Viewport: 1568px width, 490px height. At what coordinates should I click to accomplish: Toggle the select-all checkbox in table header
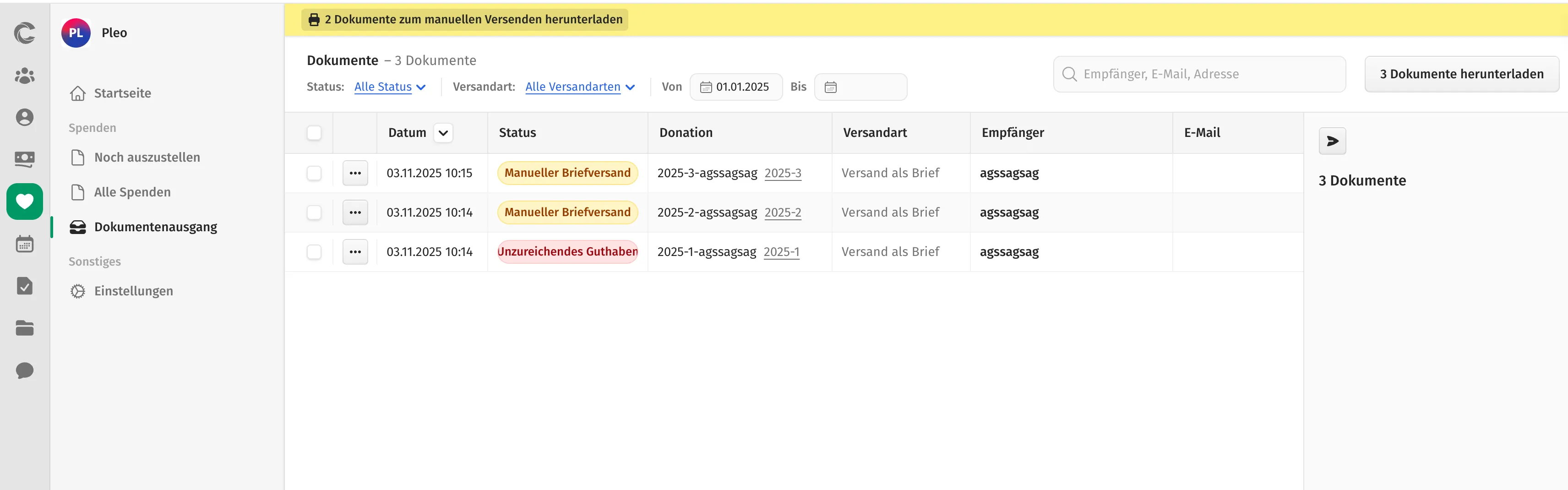(314, 133)
